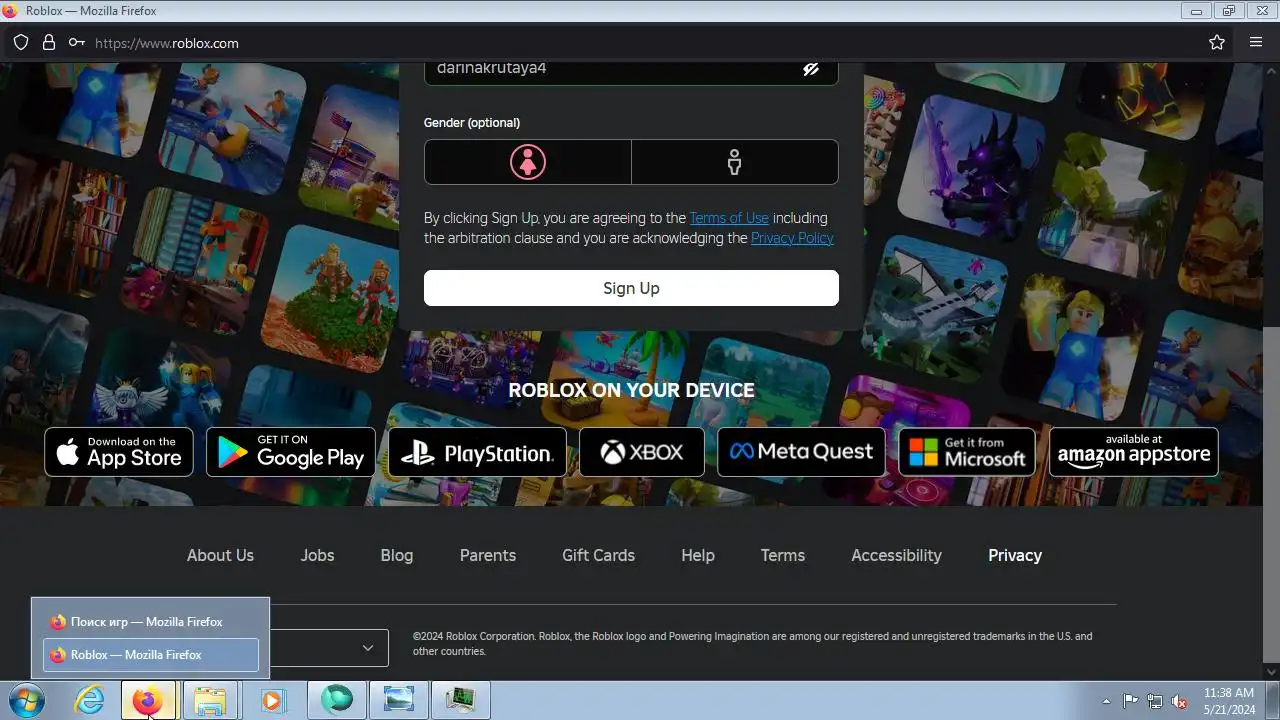This screenshot has height=720, width=1280.
Task: Open the Xbox store badge
Action: click(642, 452)
